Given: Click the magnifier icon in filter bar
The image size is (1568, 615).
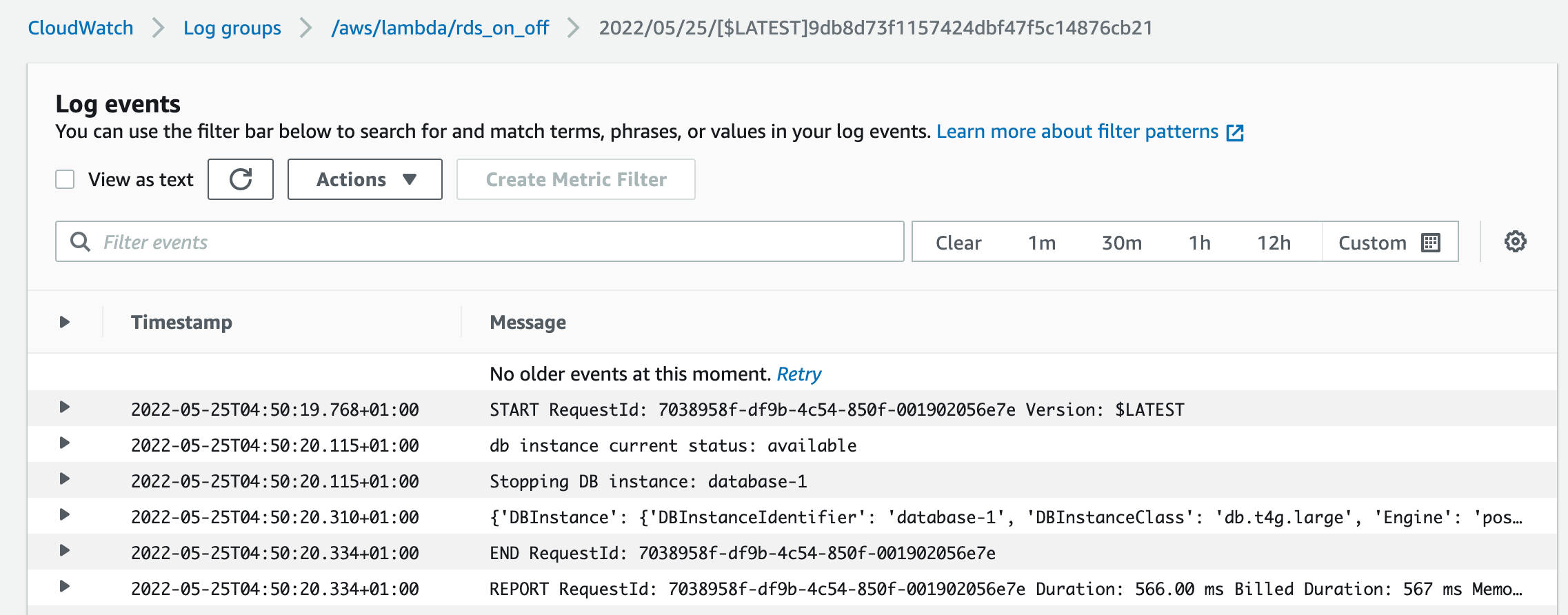Looking at the screenshot, I should (81, 242).
